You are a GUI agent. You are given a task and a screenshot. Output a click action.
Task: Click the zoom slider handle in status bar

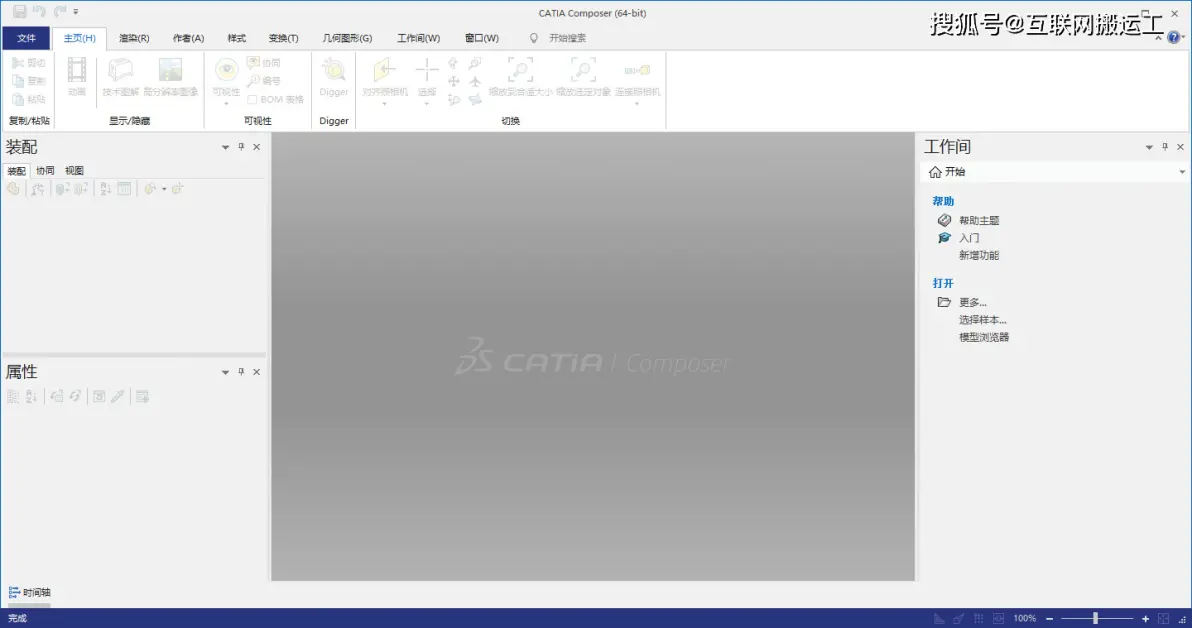1095,619
